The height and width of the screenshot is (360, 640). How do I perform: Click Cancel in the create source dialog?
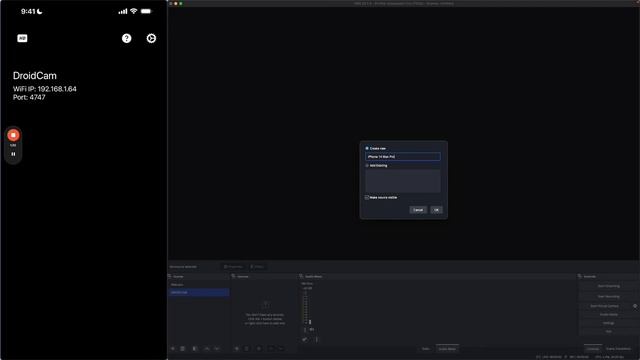click(x=418, y=210)
